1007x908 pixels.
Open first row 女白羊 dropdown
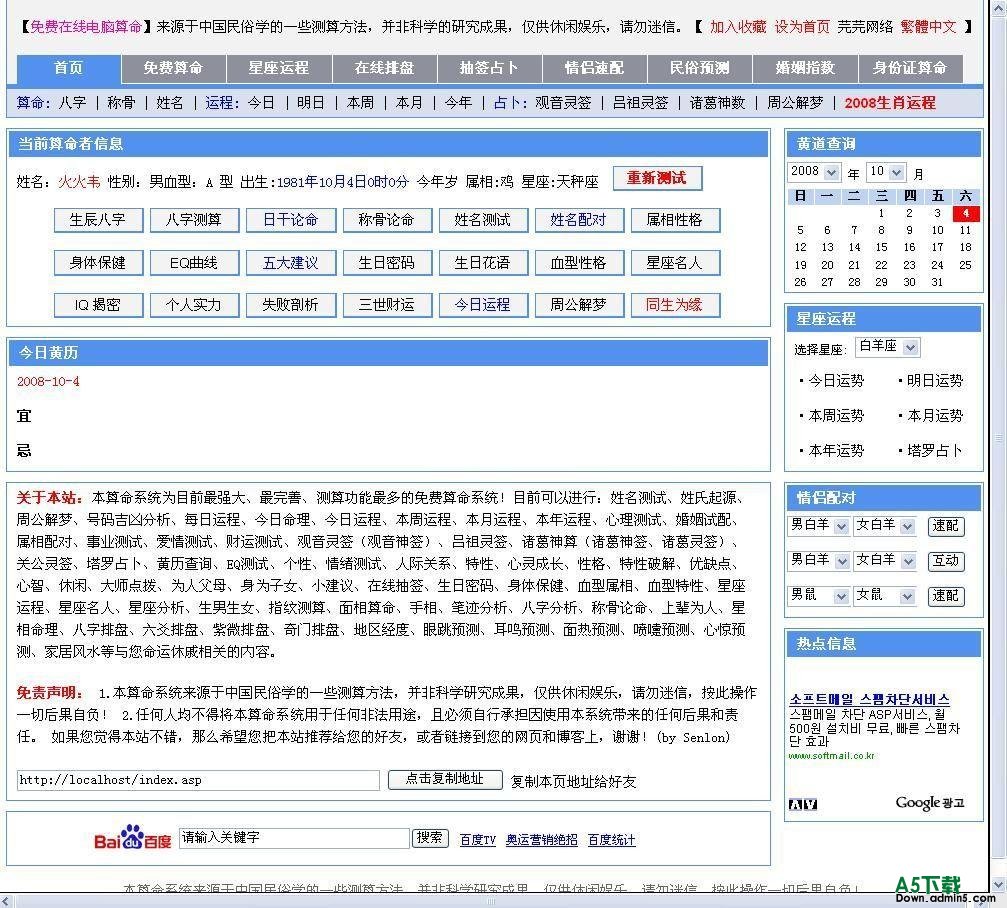[x=884, y=526]
